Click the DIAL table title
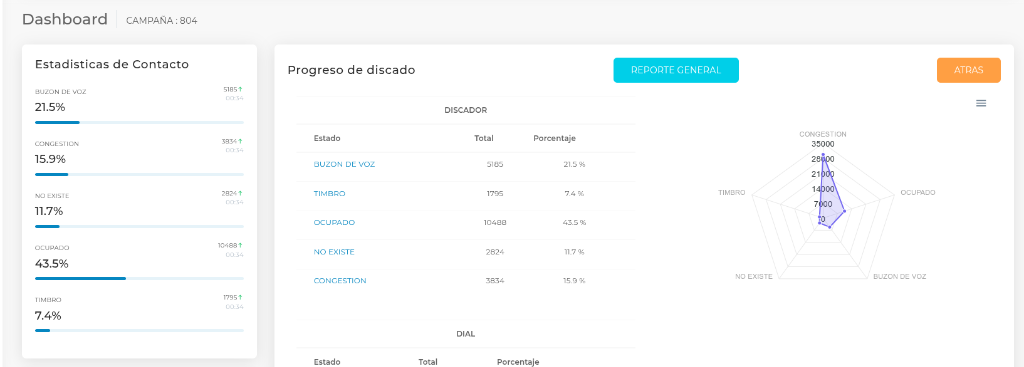1024x367 pixels. pyautogui.click(x=466, y=334)
